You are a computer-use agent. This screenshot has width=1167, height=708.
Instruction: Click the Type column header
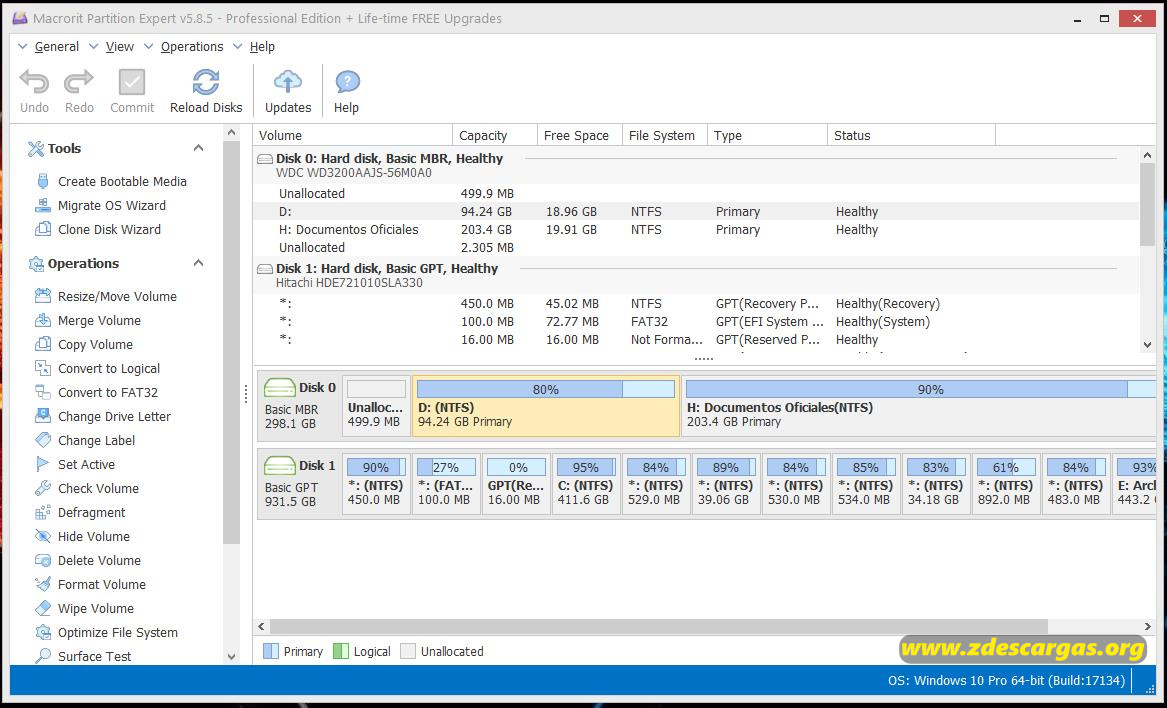767,135
